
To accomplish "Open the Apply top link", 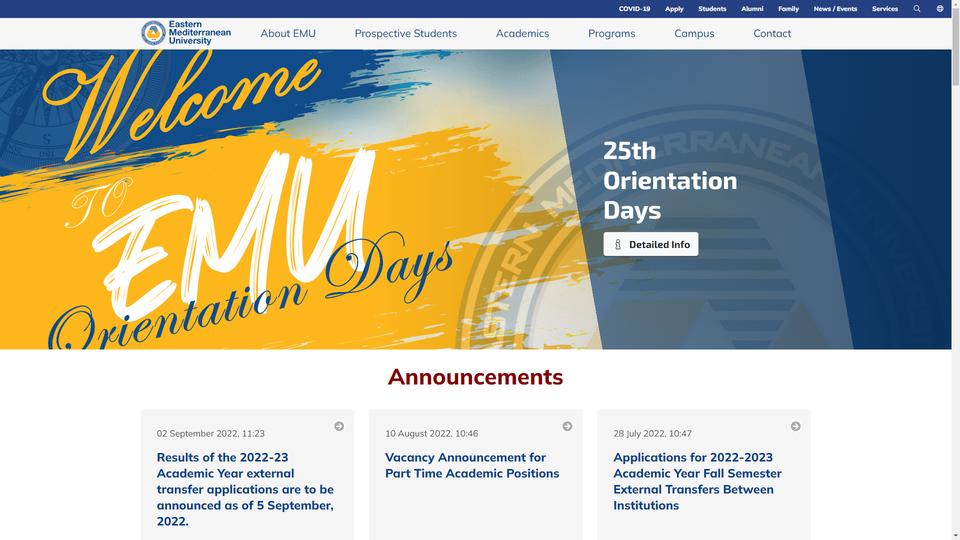I will pos(674,9).
